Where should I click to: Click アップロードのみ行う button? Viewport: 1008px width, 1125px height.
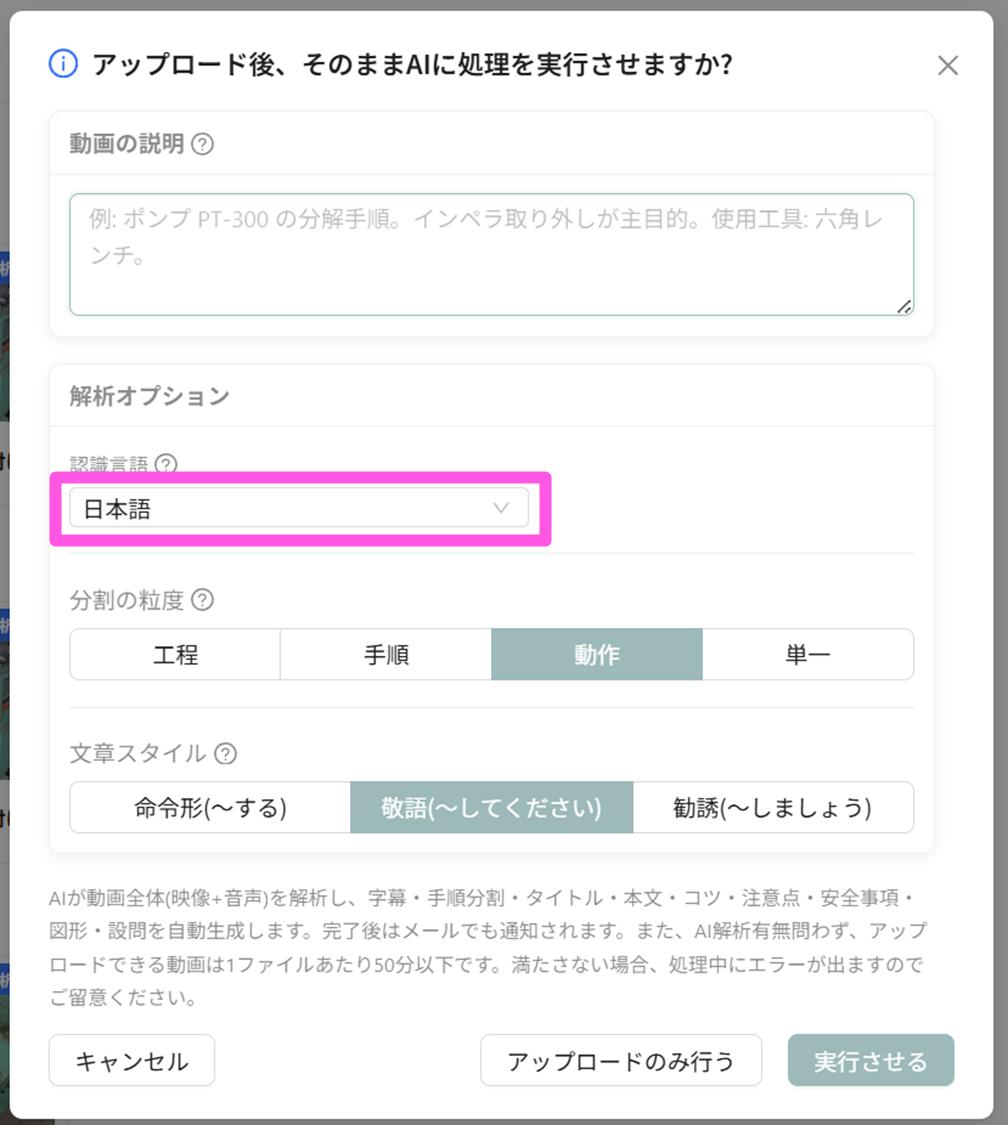point(621,1060)
